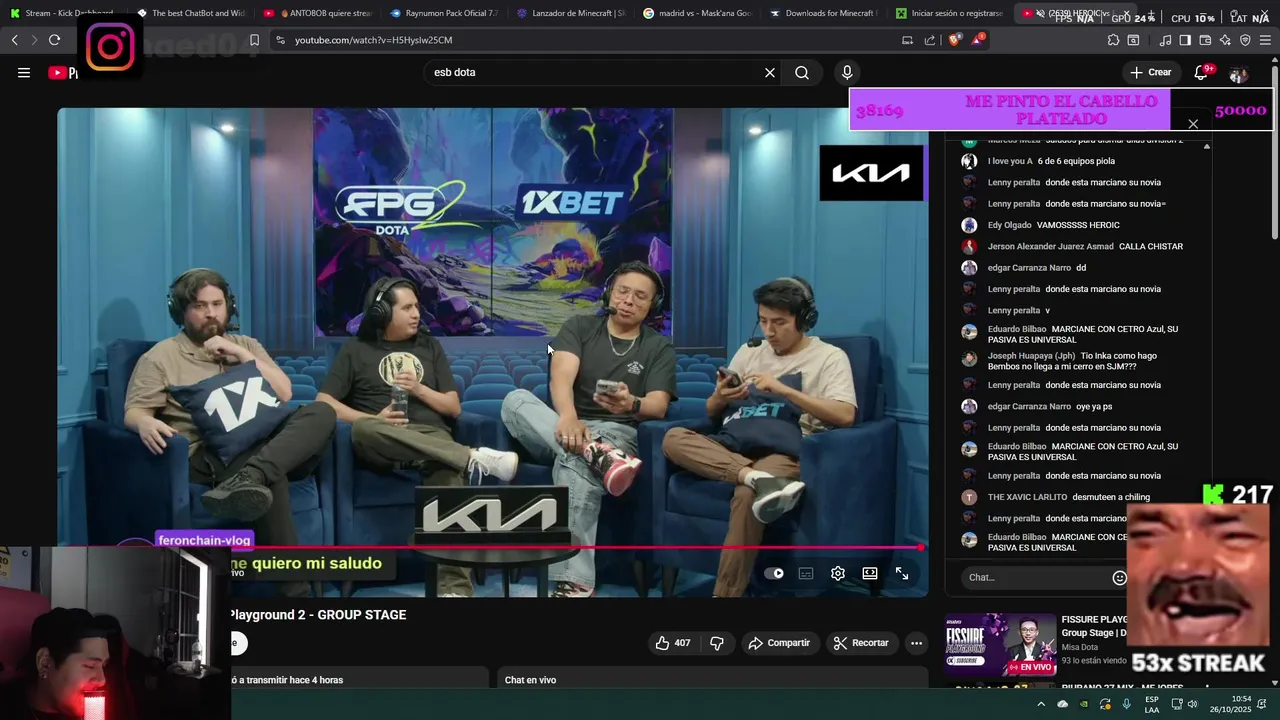Open YouTube notifications bell

1202,72
